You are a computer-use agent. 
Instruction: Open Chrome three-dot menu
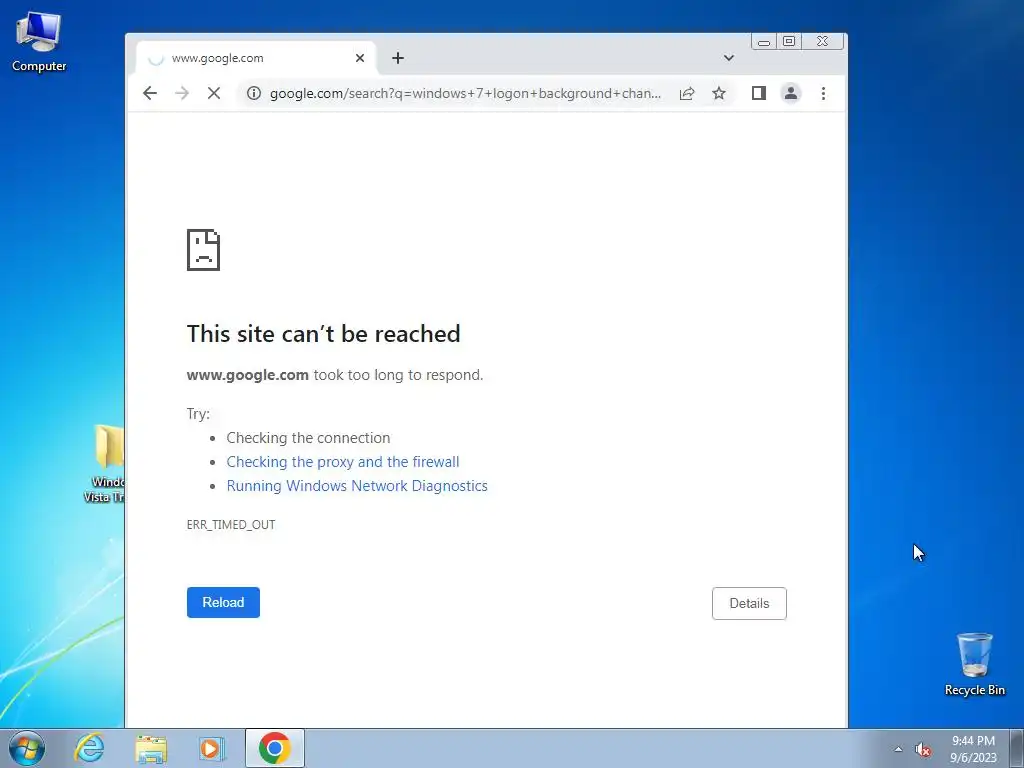(x=823, y=93)
